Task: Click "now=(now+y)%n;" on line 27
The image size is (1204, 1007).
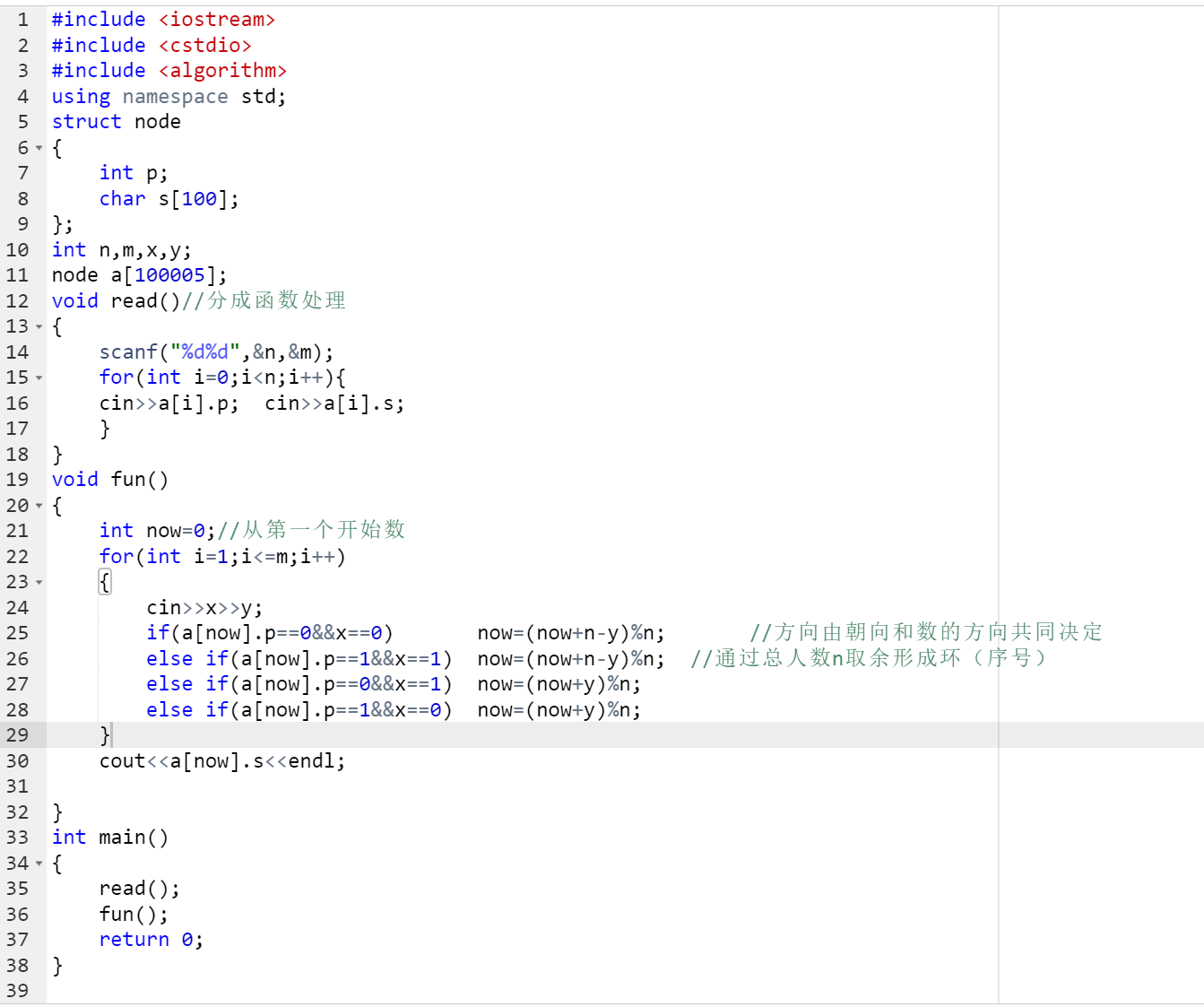Action: (559, 684)
